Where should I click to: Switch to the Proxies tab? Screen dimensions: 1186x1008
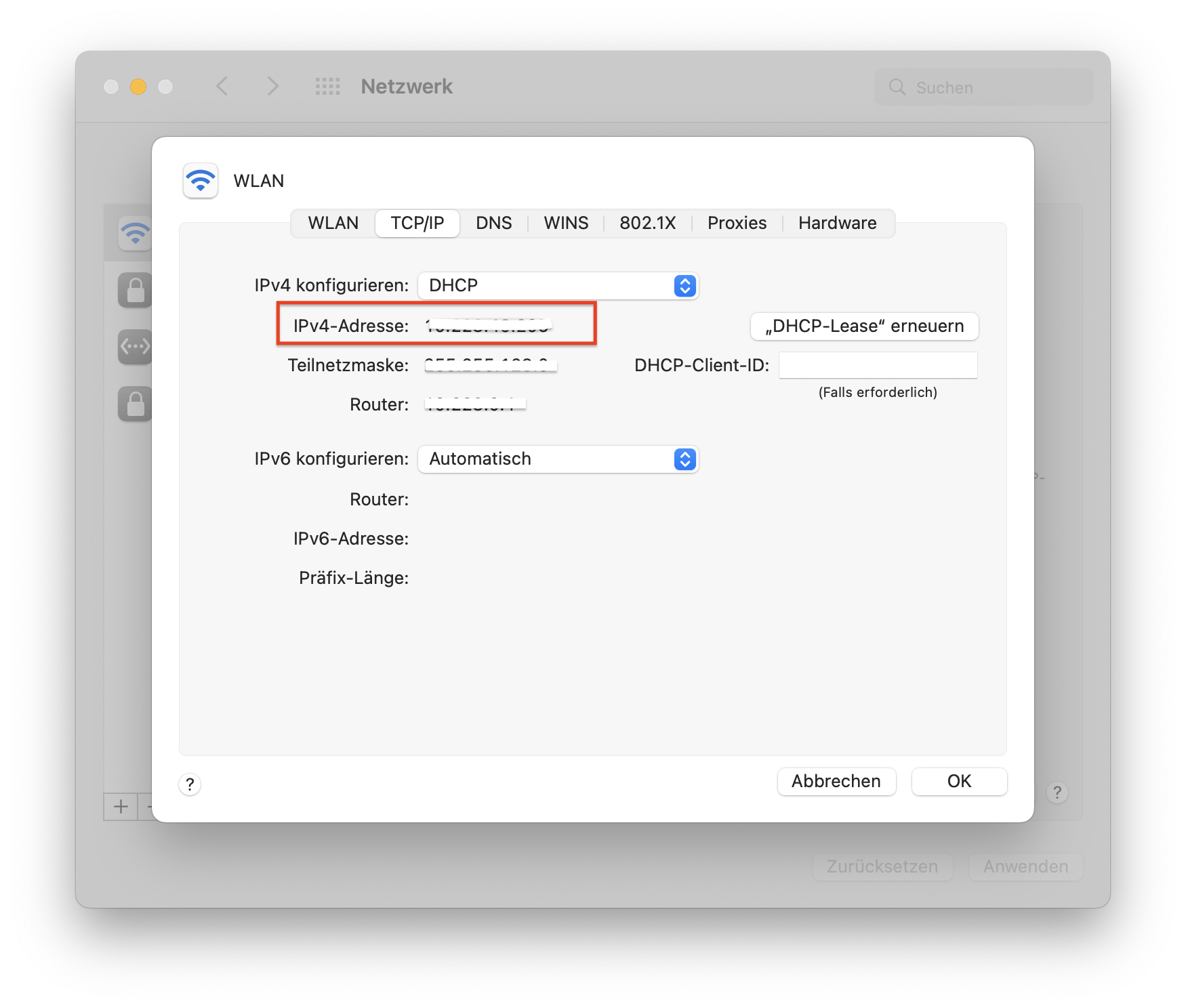point(737,224)
